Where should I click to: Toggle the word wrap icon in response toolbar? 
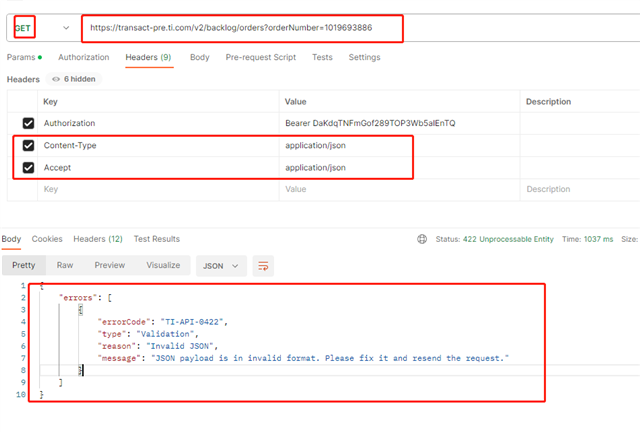[264, 265]
